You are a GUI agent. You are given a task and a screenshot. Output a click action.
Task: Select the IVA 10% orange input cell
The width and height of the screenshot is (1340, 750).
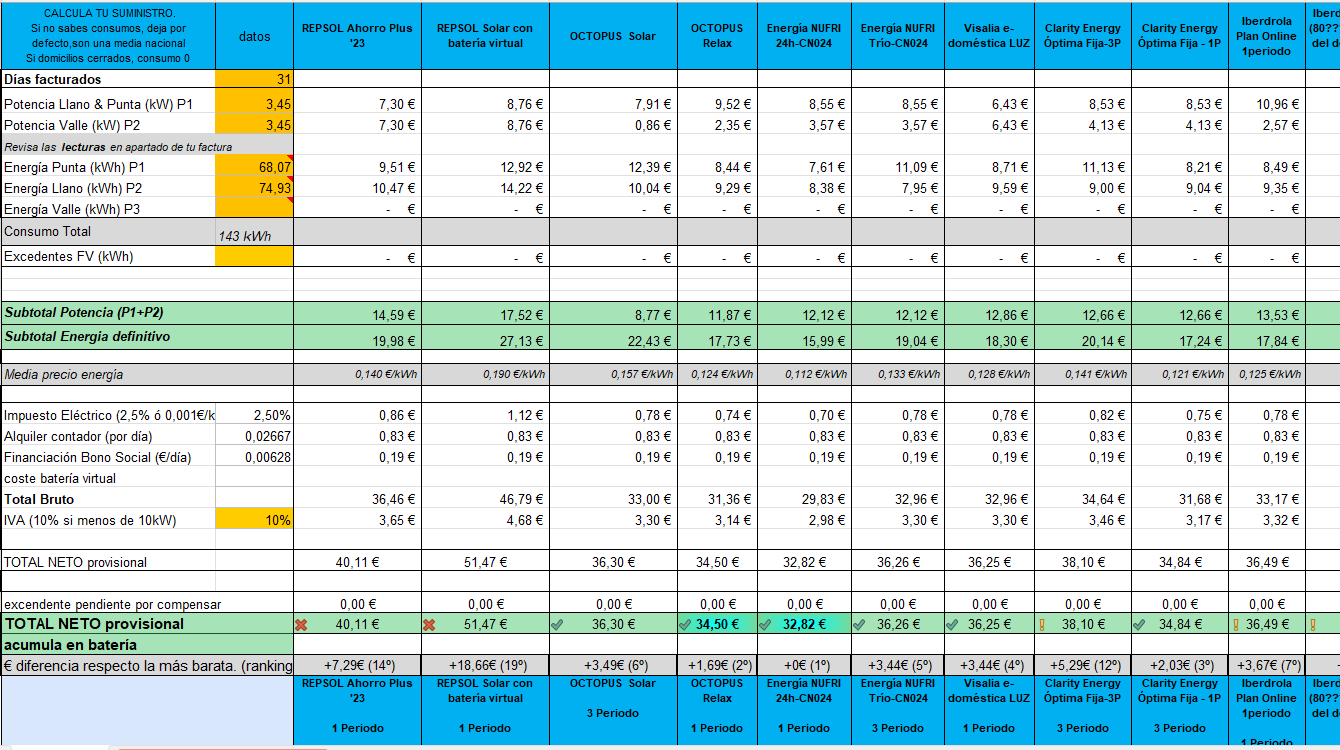pyautogui.click(x=254, y=520)
